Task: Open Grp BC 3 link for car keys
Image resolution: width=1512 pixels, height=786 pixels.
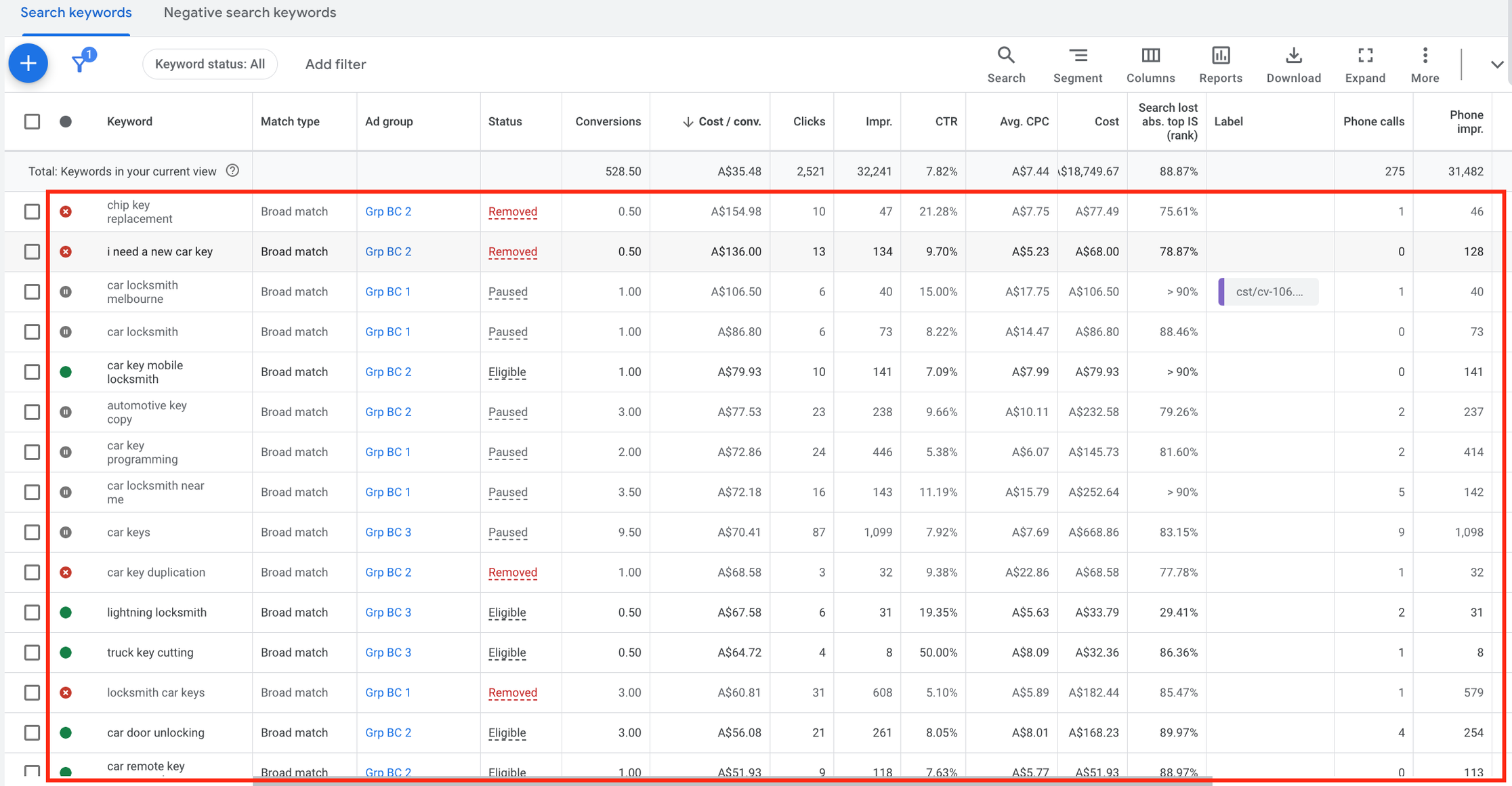Action: click(388, 532)
